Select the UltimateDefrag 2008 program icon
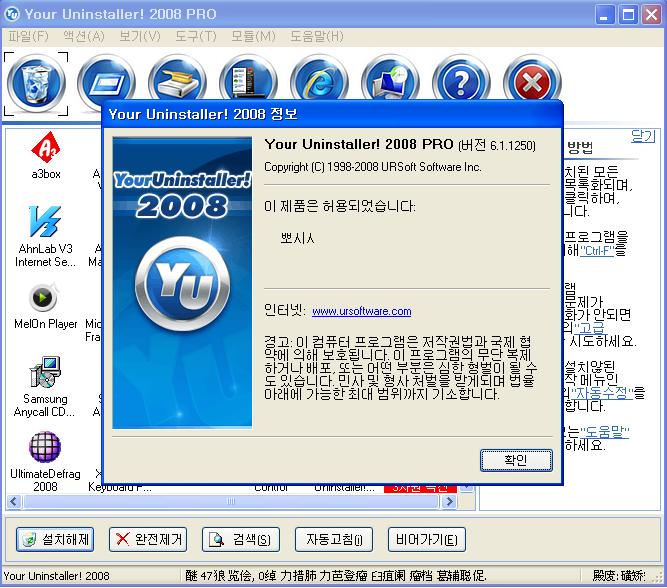The image size is (667, 588). [x=45, y=447]
